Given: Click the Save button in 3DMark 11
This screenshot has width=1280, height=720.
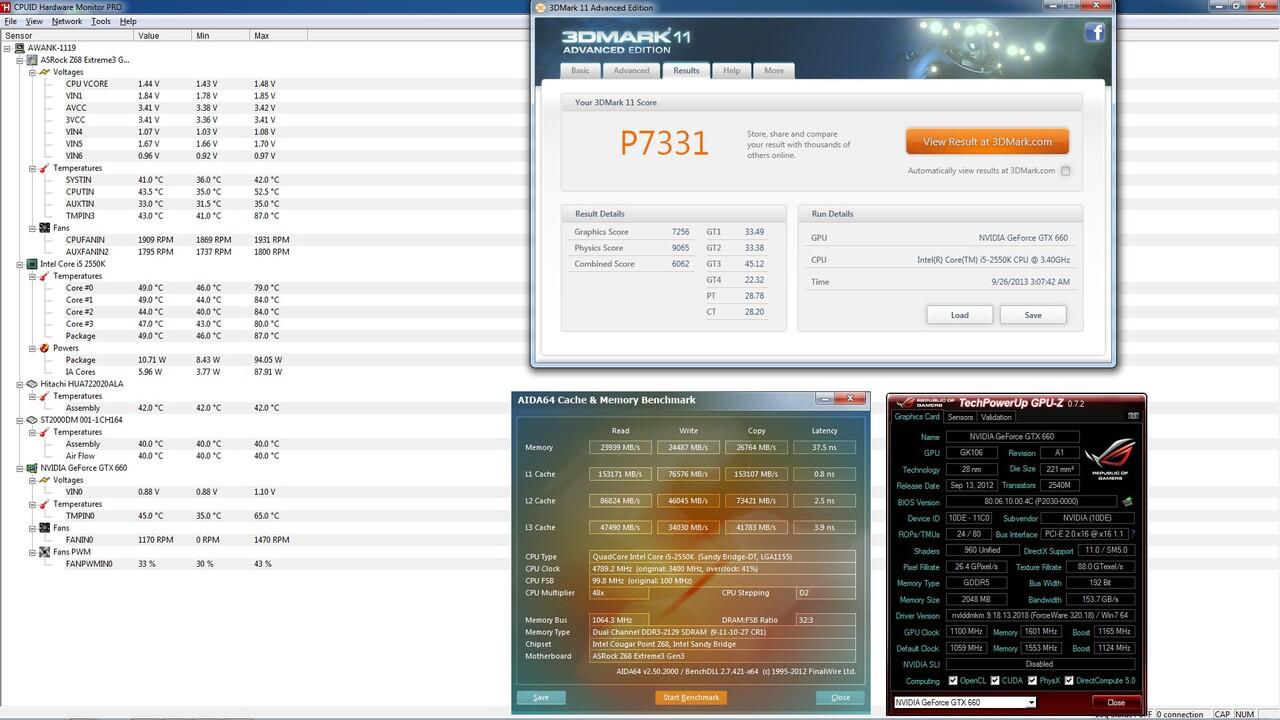Looking at the screenshot, I should click(1033, 315).
